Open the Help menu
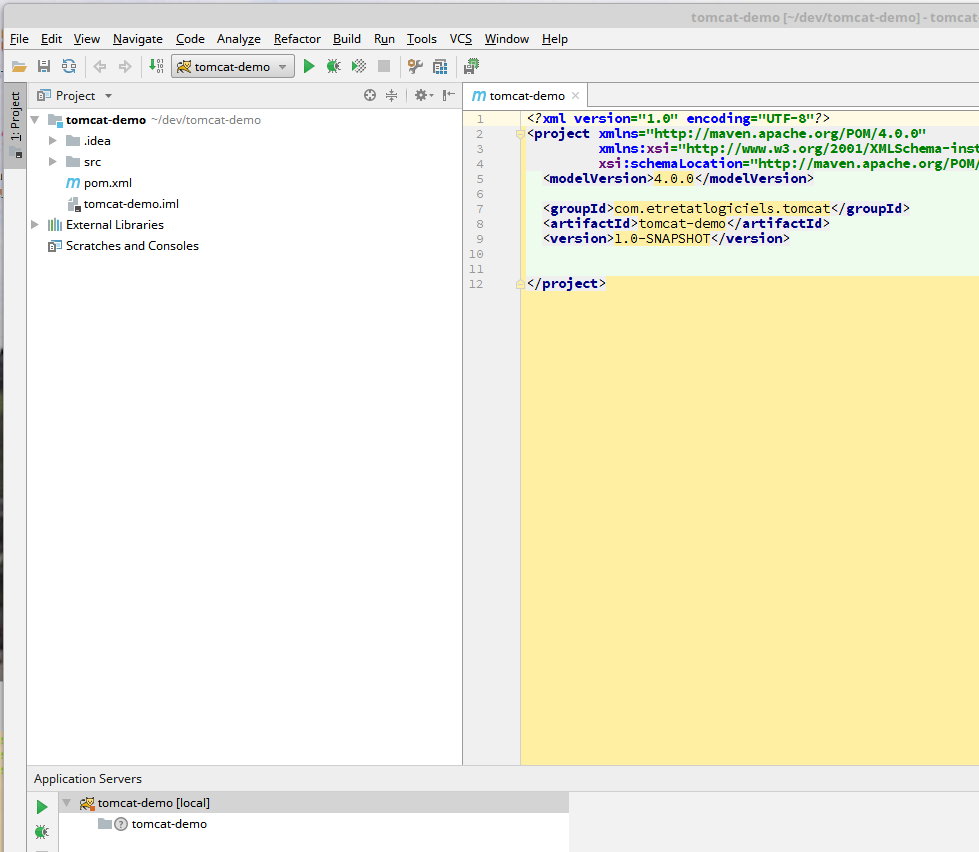 coord(554,39)
